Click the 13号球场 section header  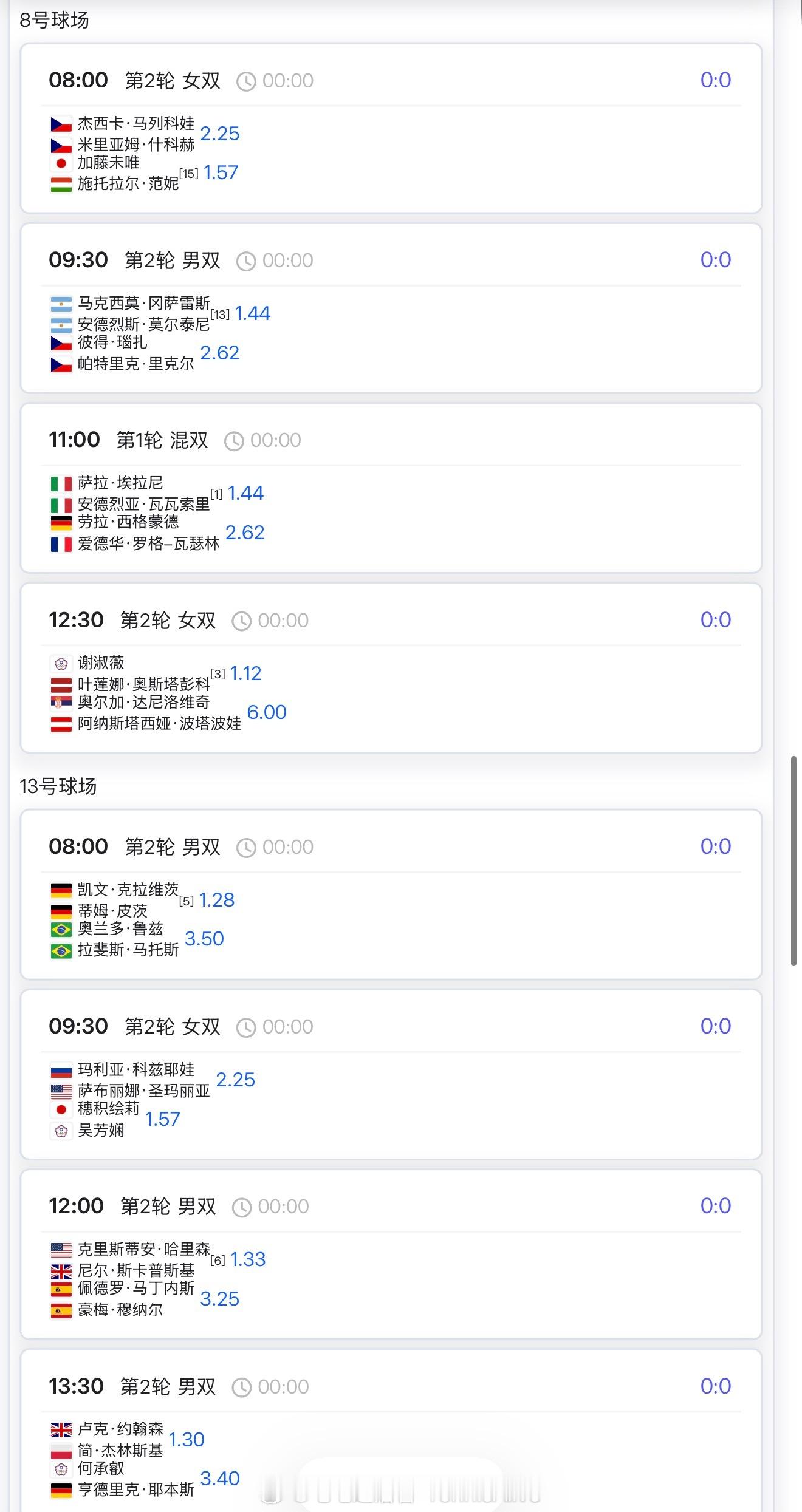[x=58, y=786]
